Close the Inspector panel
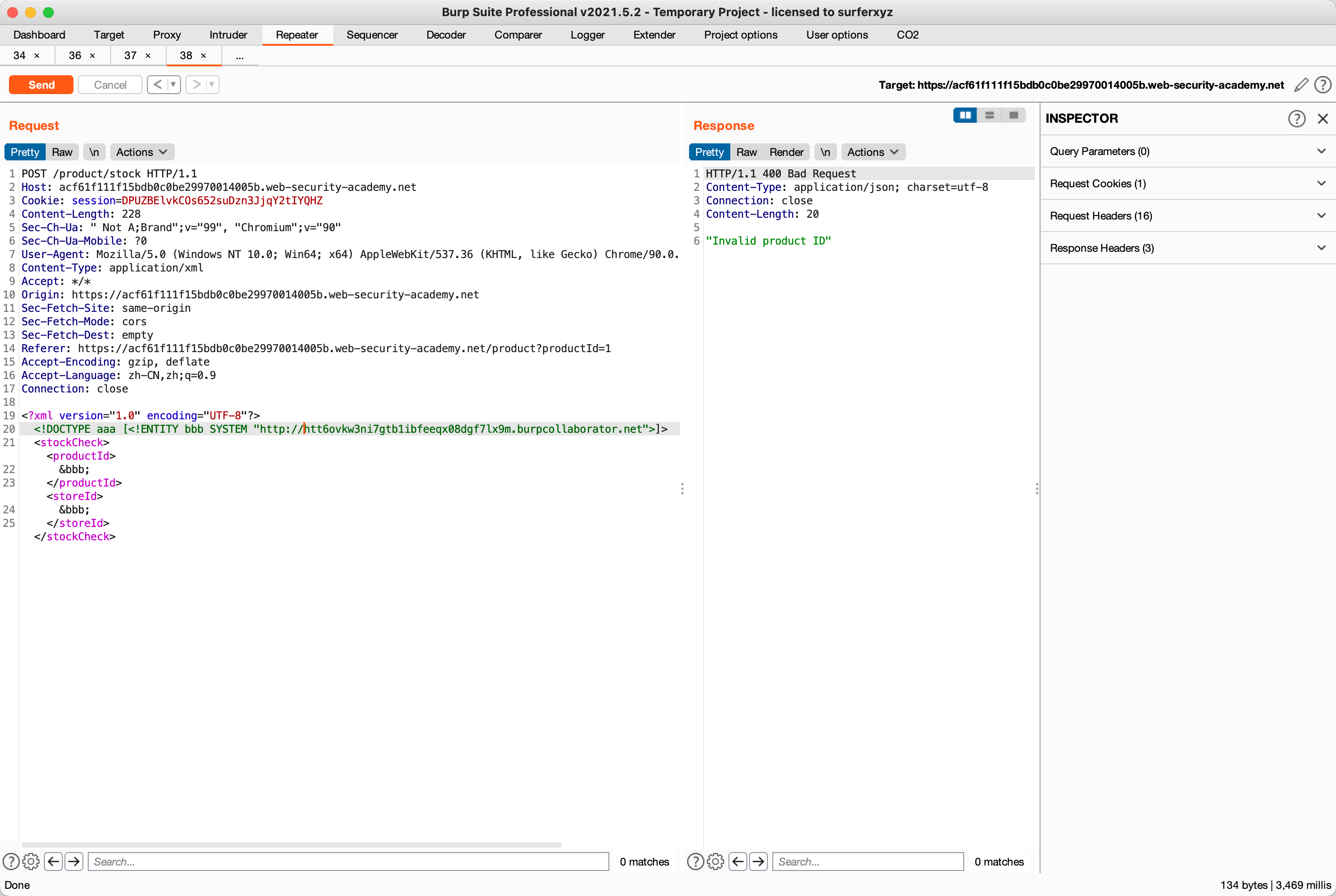This screenshot has height=896, width=1336. [x=1322, y=118]
